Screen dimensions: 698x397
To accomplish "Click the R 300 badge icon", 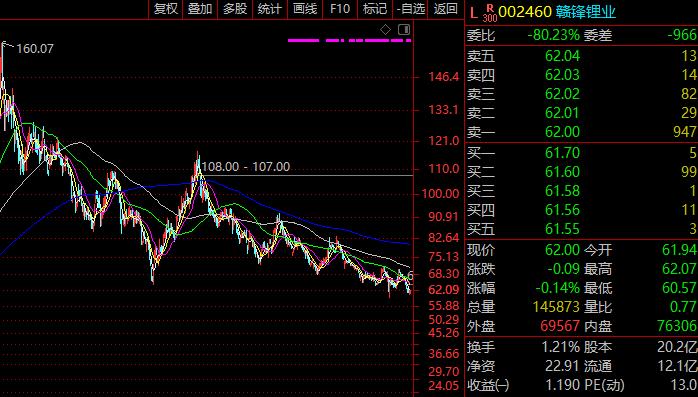I will coord(490,12).
